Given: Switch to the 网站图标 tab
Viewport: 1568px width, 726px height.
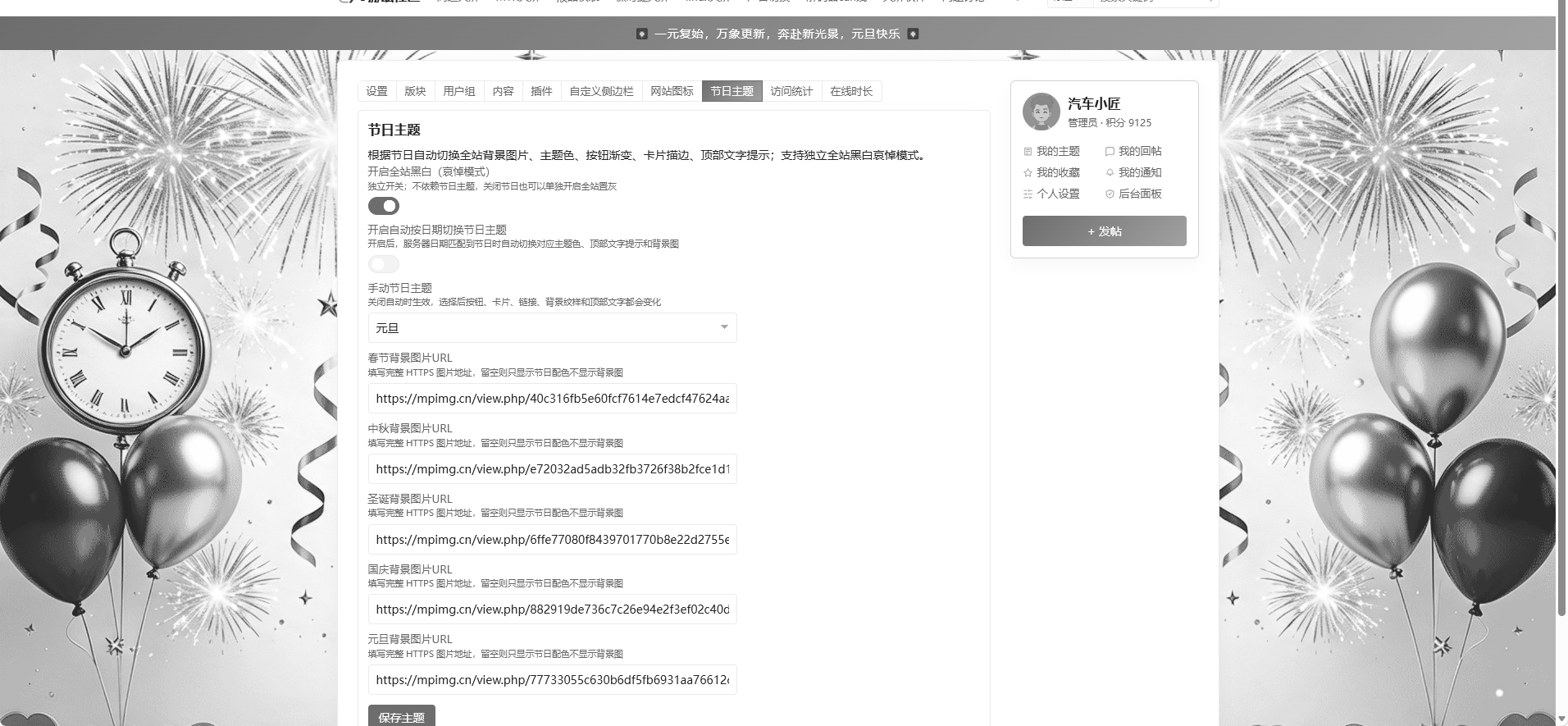Looking at the screenshot, I should click(672, 91).
